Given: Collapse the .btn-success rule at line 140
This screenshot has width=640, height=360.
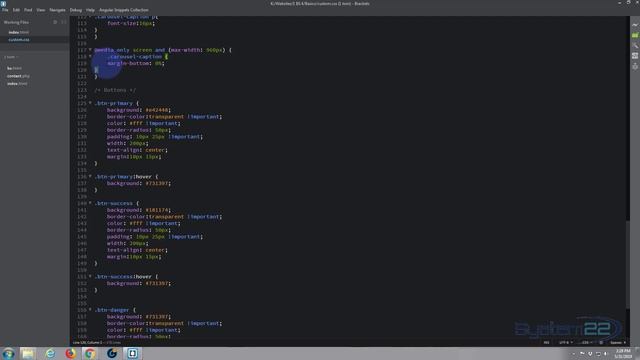Looking at the screenshot, I should pyautogui.click(x=90, y=203).
